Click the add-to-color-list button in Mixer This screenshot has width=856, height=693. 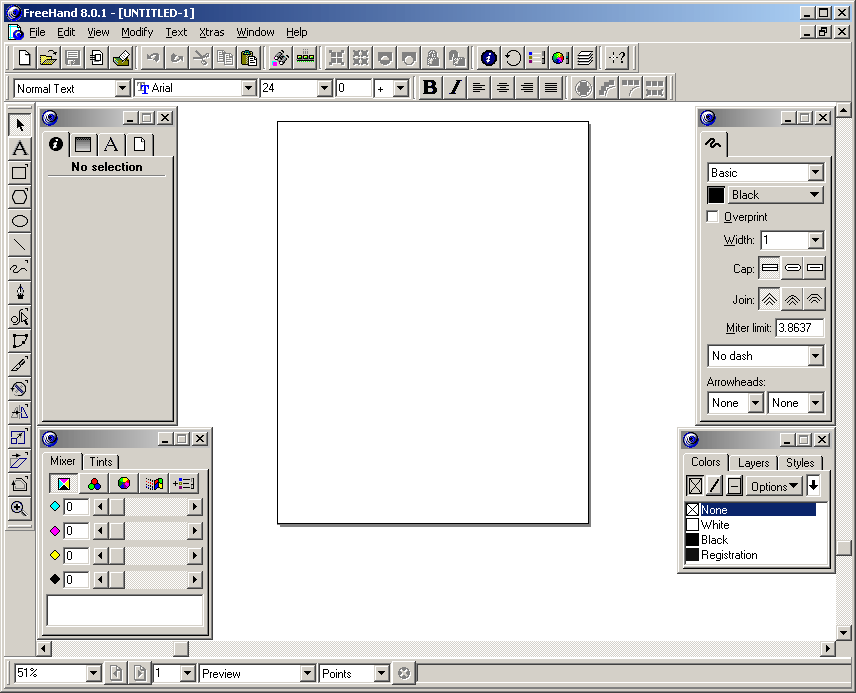(x=183, y=483)
